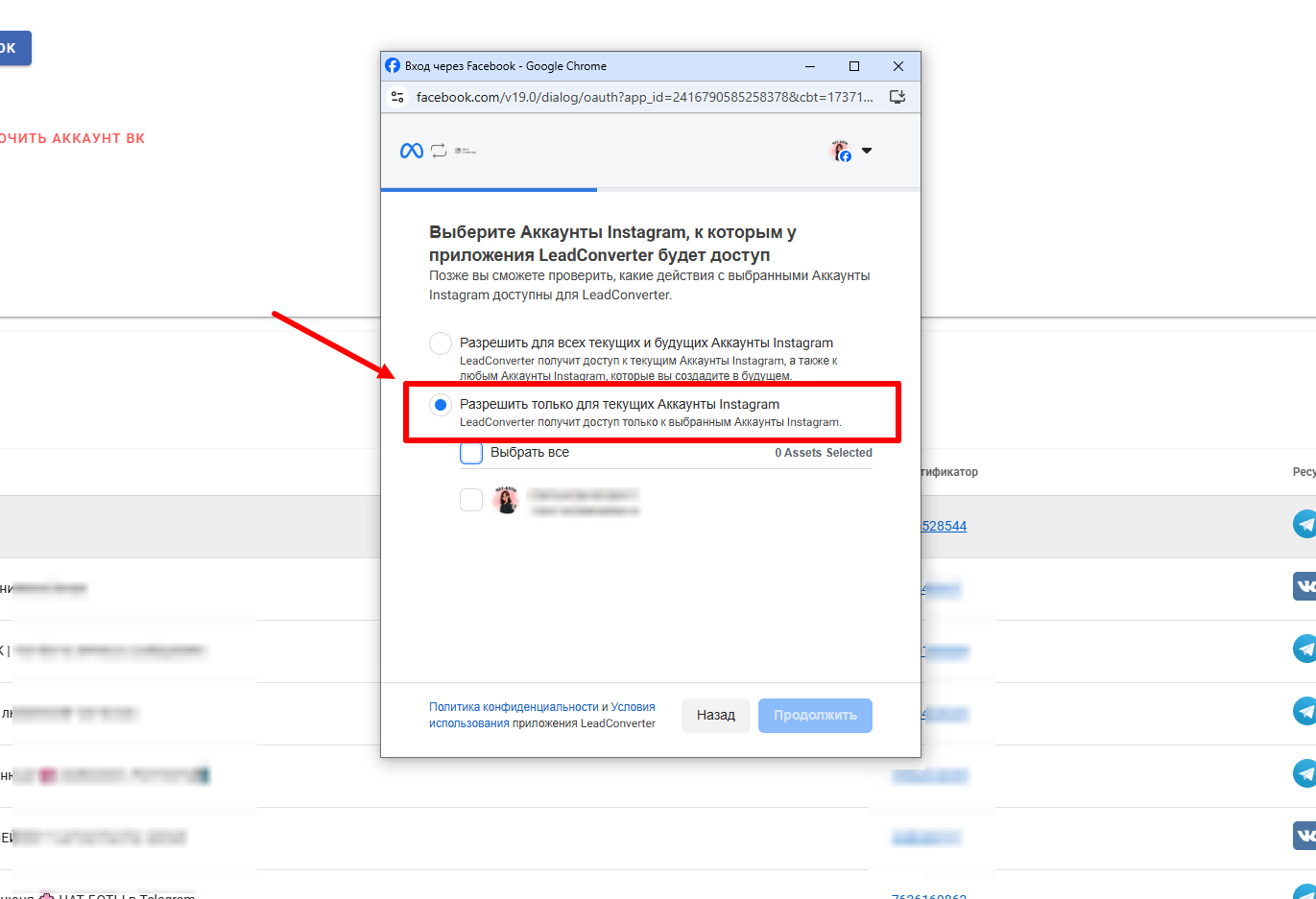The image size is (1316, 899).
Task: Click the sync arrows icon beside Meta logo
Action: (439, 151)
